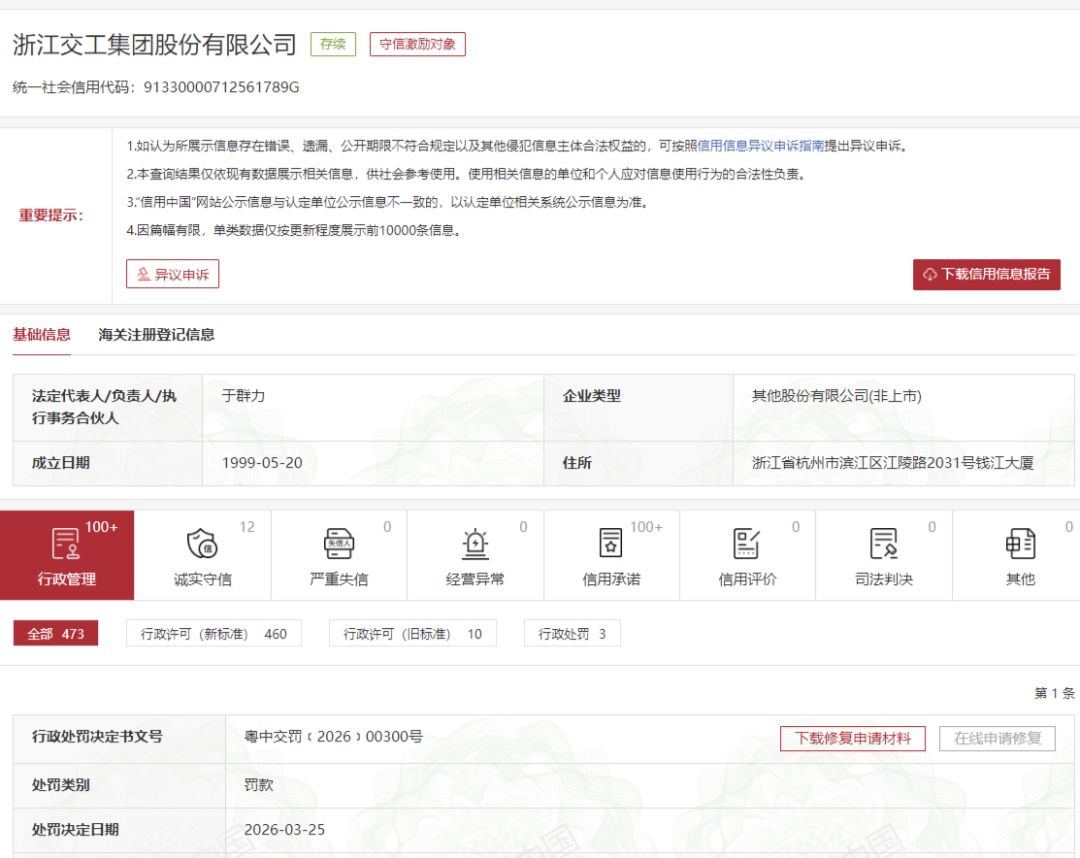Click 下载信用信息报告 button
This screenshot has height=858, width=1080.
point(986,274)
